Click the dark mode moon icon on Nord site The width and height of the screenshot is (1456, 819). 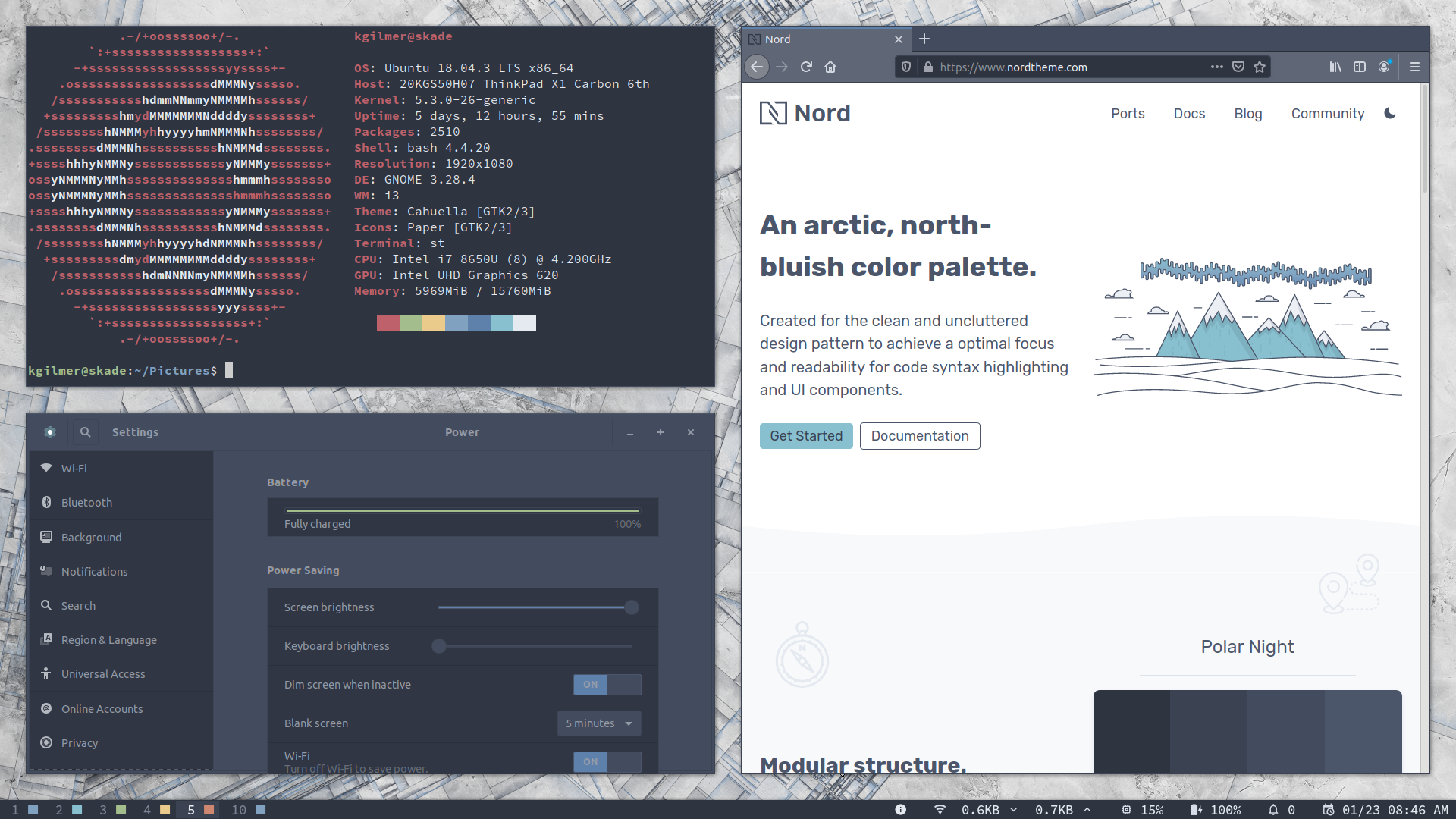point(1390,113)
